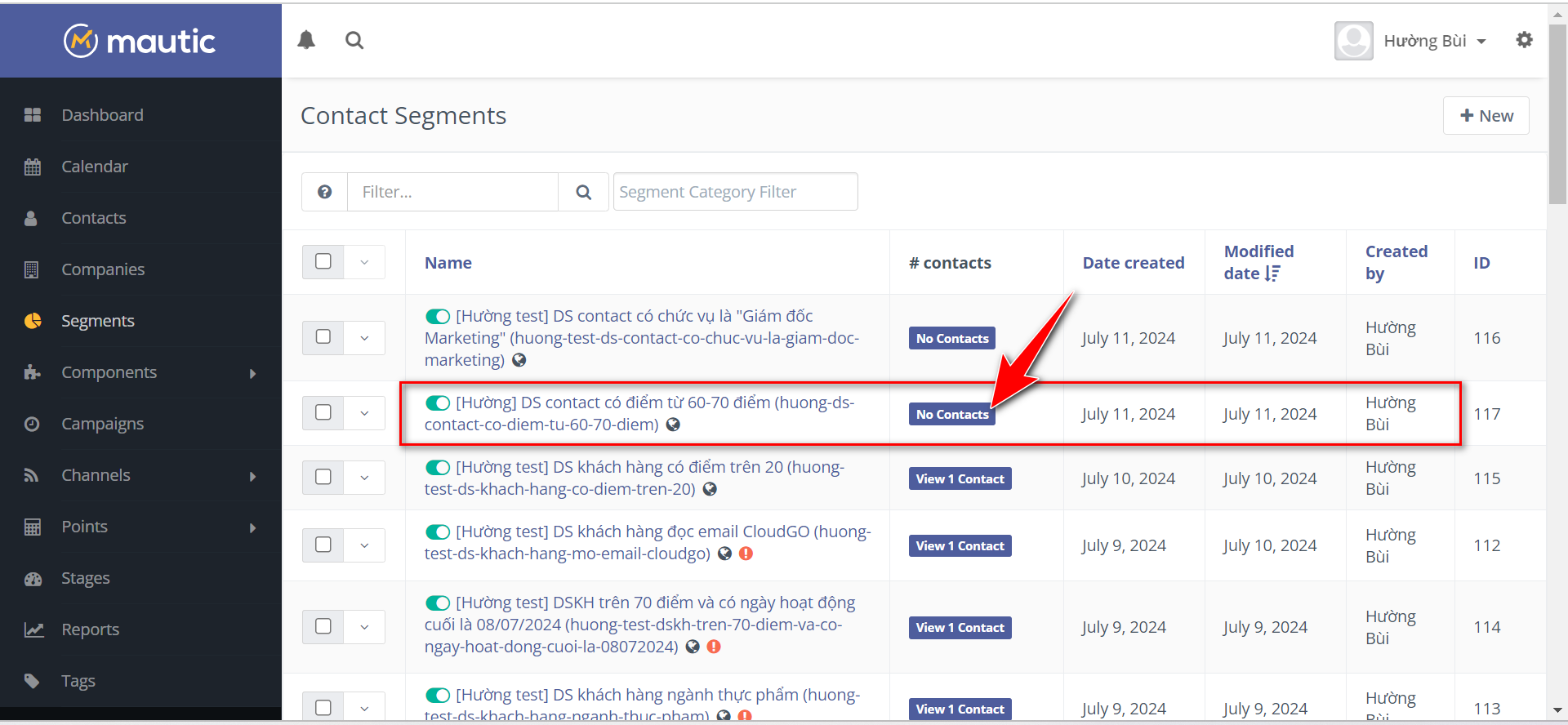Click the red warning icon on segment 112
The image size is (1568, 725).
coord(746,554)
